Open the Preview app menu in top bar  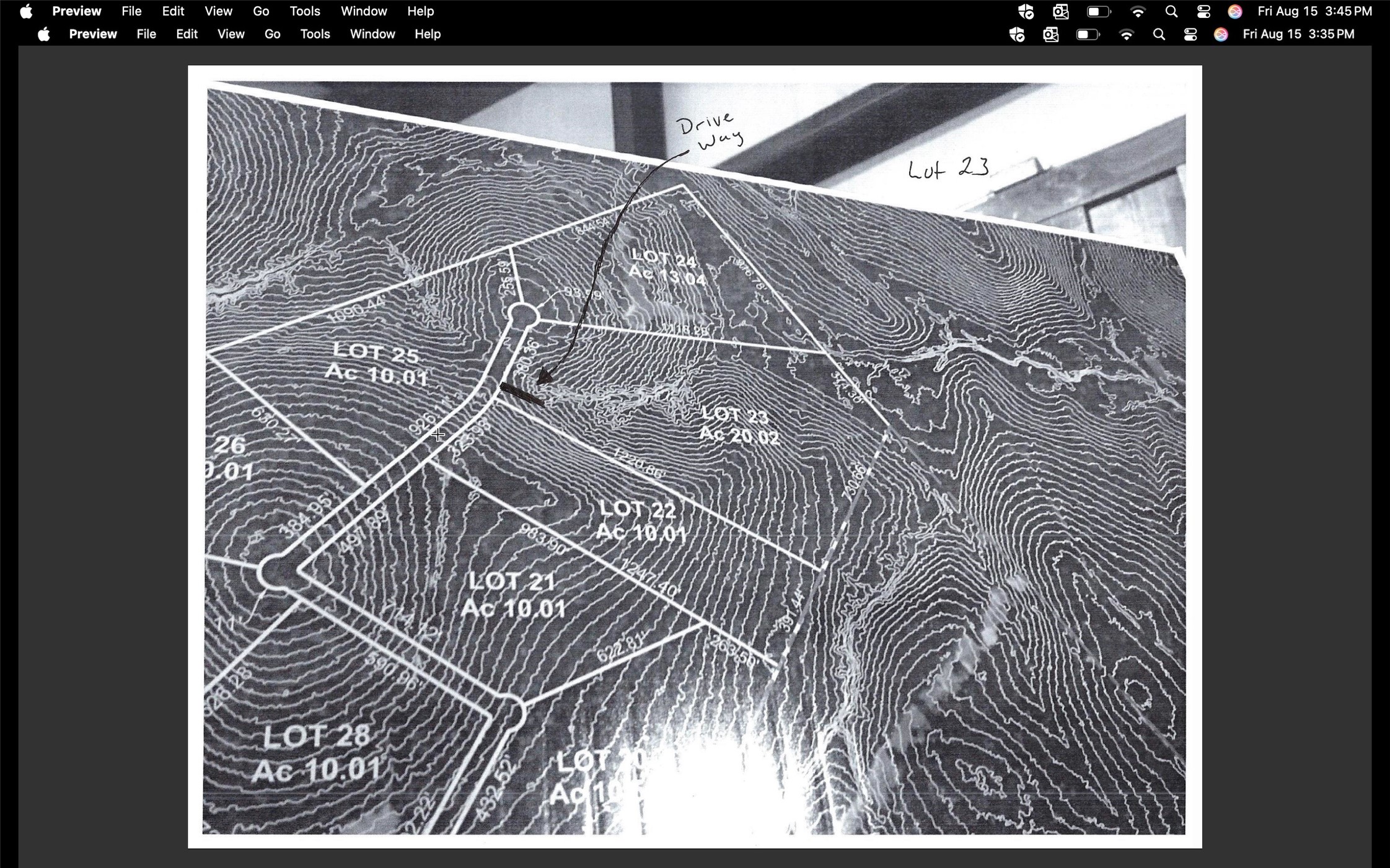tap(76, 11)
